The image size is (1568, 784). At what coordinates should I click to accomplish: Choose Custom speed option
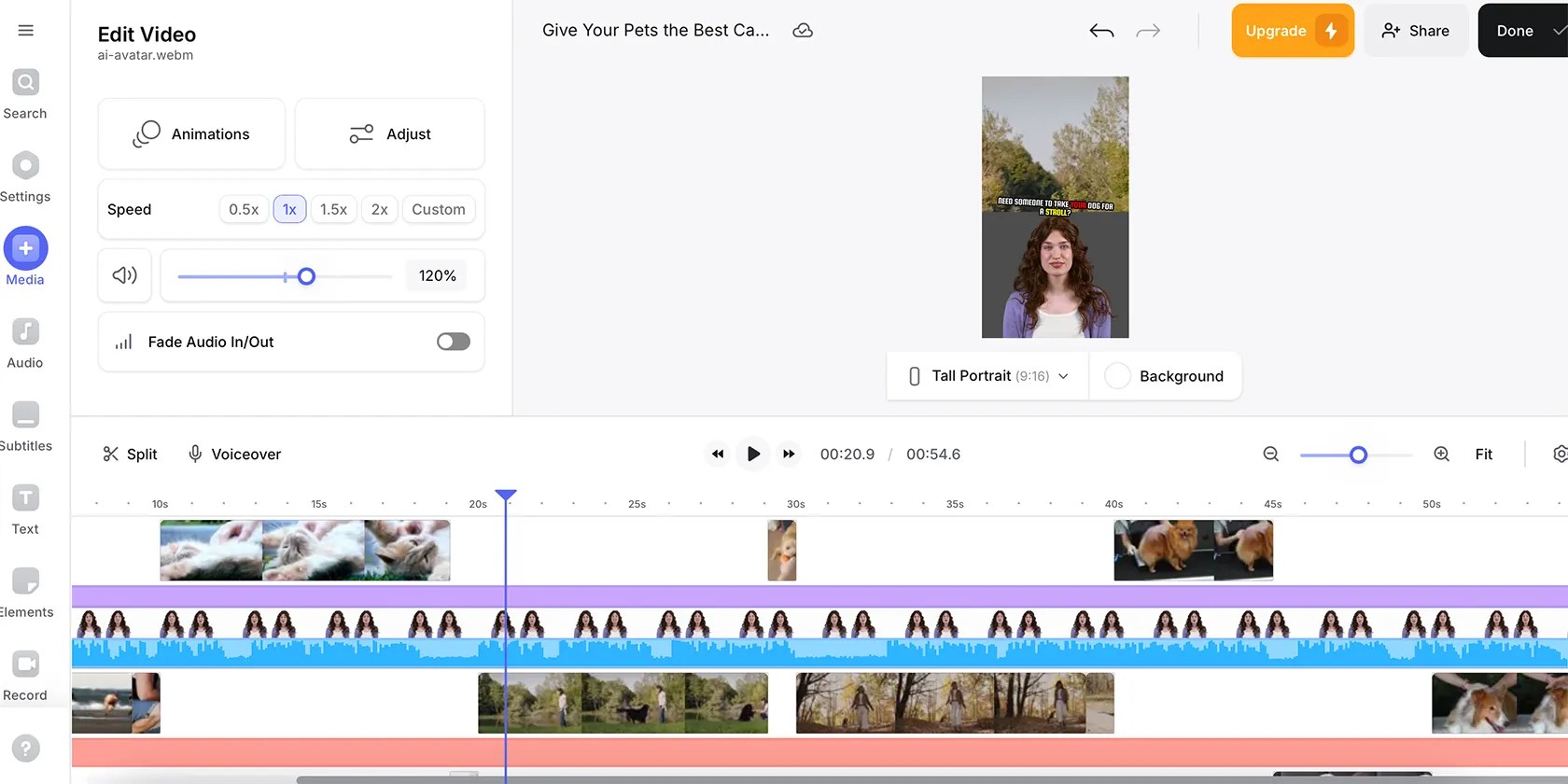coord(439,209)
